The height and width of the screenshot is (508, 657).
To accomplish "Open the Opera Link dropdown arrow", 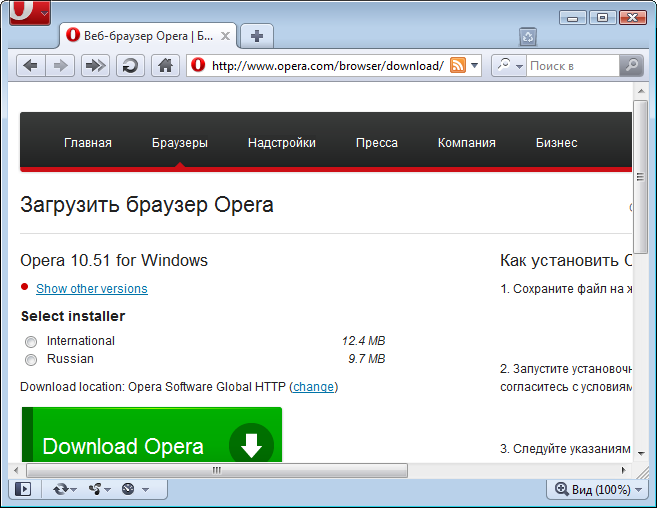I will 74,490.
